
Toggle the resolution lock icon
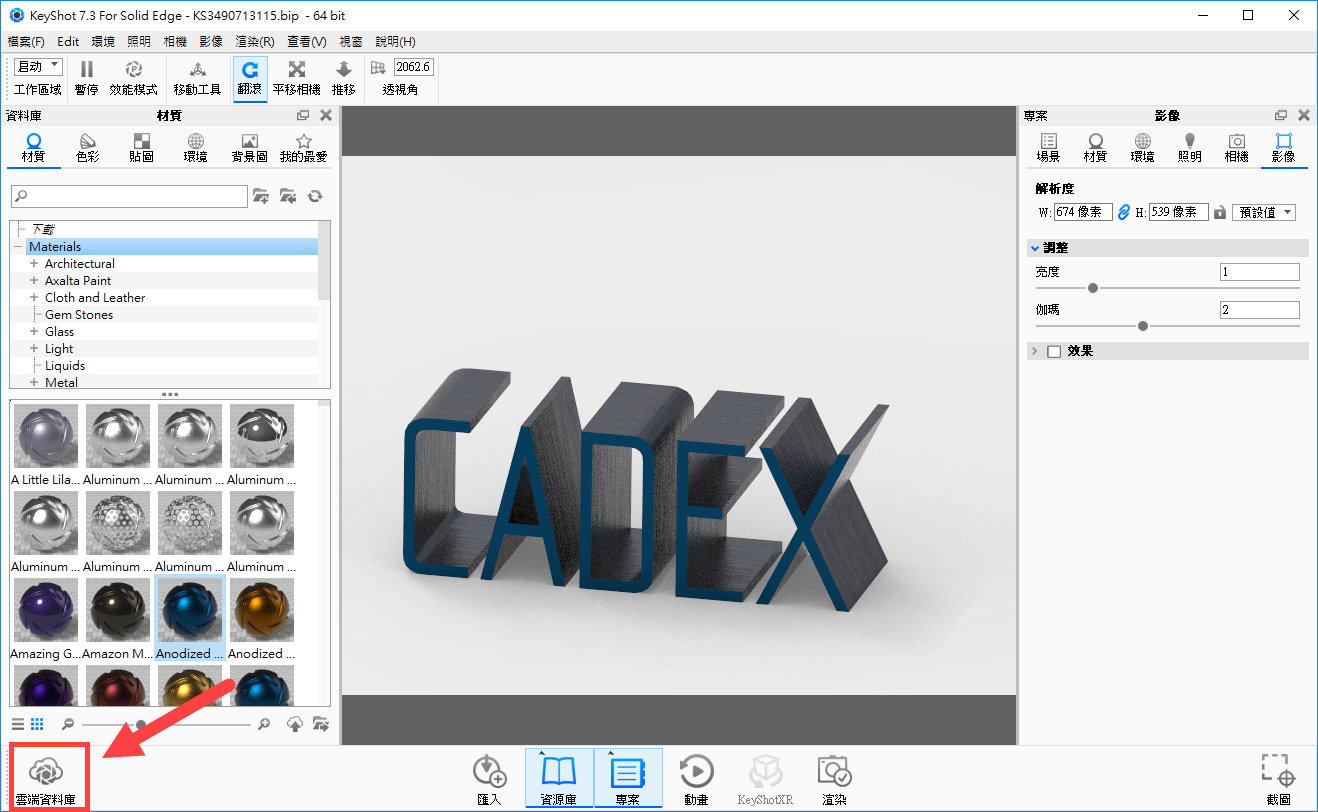(x=1219, y=212)
